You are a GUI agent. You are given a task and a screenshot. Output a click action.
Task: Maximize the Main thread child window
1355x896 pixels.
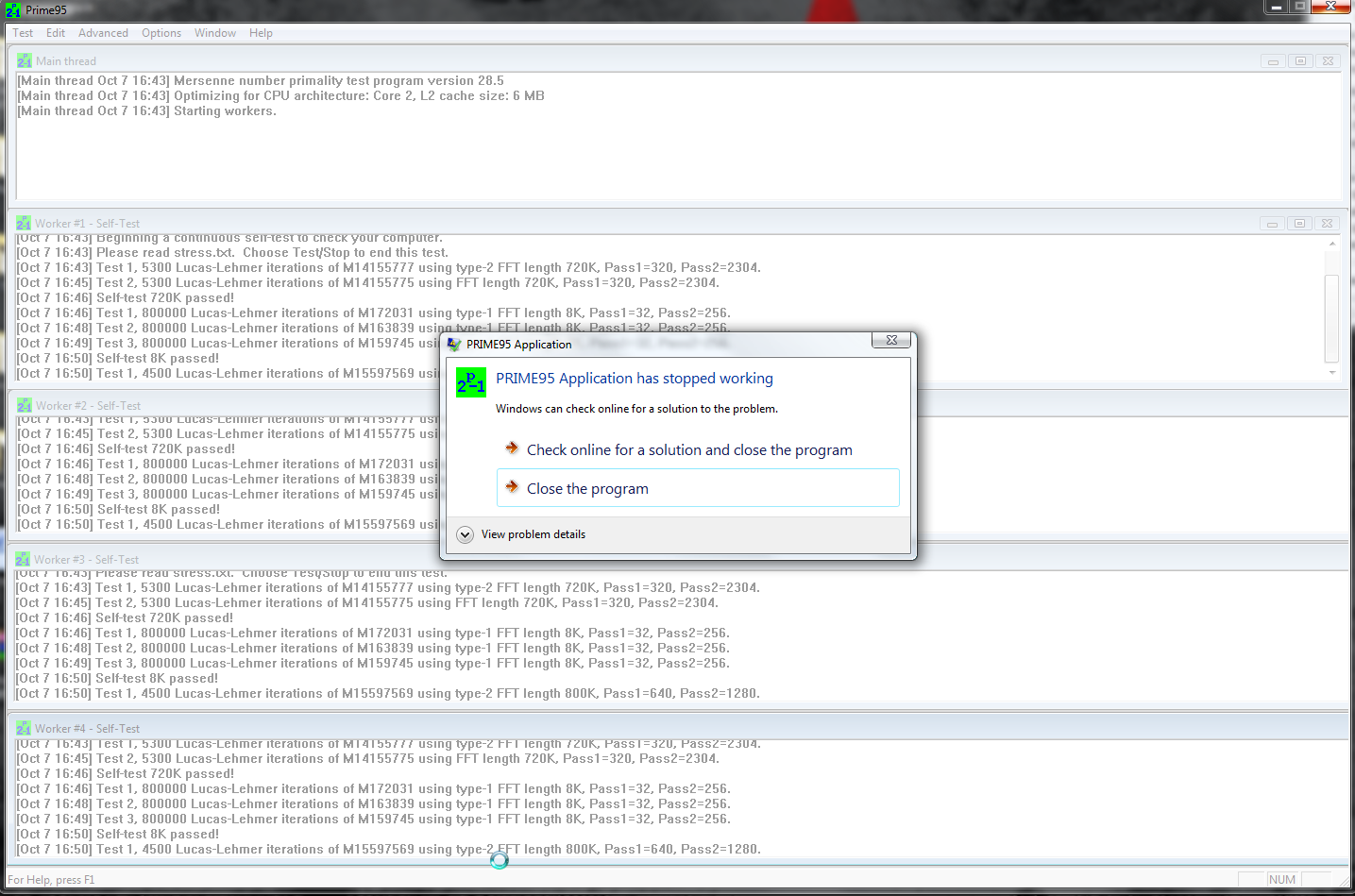[x=1300, y=61]
